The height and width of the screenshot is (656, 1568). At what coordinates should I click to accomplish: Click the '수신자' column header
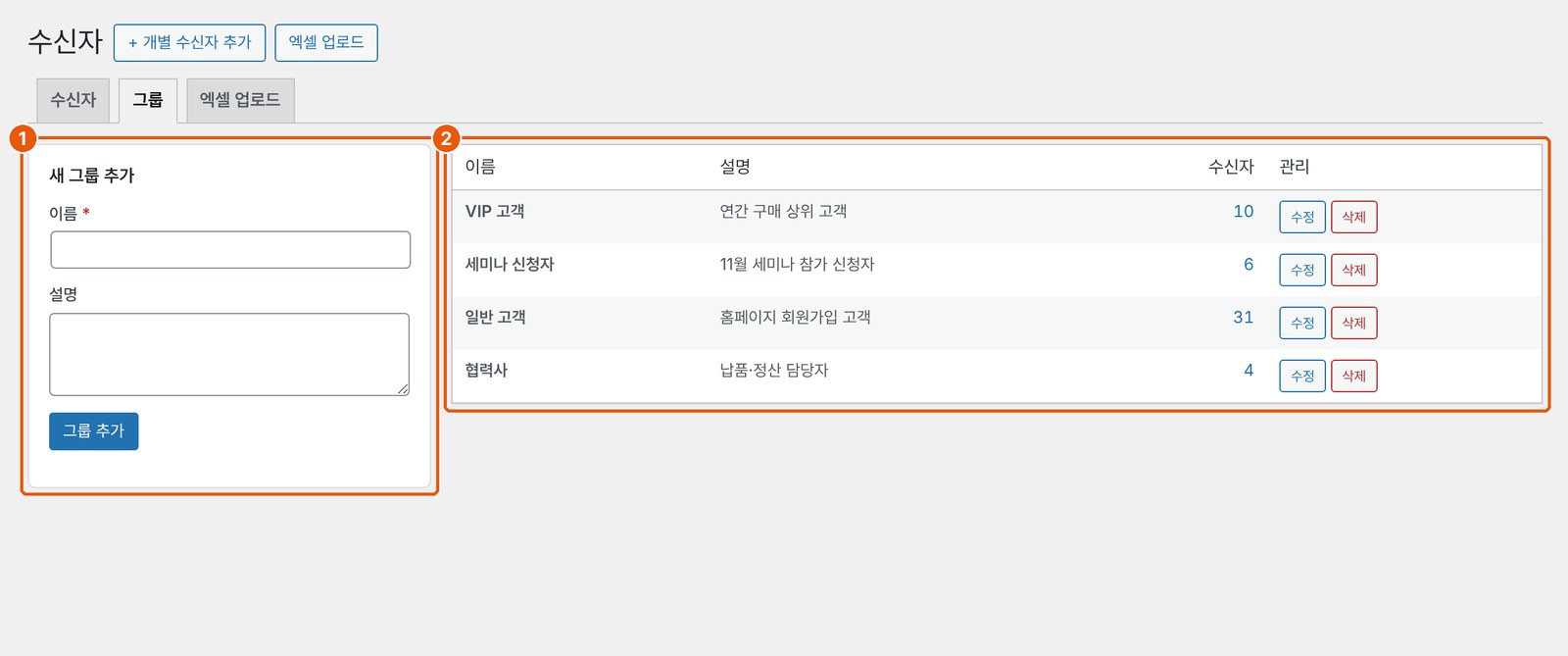click(x=1231, y=167)
